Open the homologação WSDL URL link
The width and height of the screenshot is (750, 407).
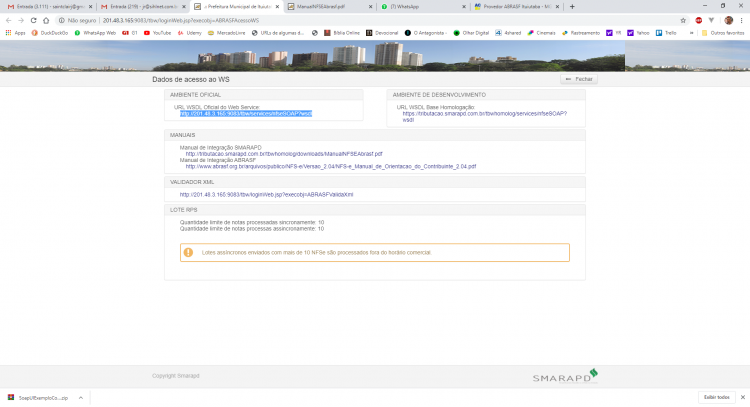click(x=485, y=117)
